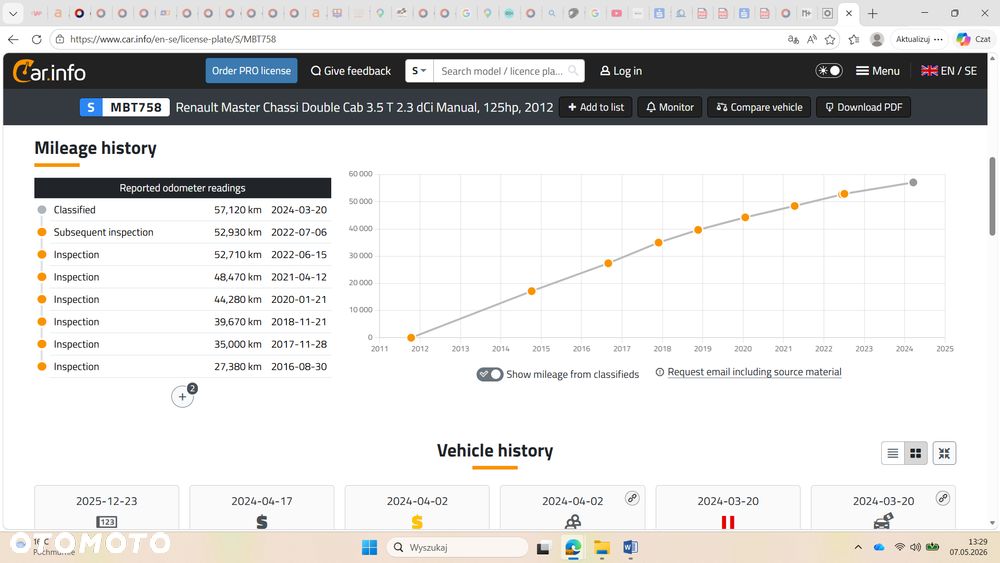Screen dimensions: 1000x563
Task: Toggle Show mileage from classifieds
Action: pos(490,374)
